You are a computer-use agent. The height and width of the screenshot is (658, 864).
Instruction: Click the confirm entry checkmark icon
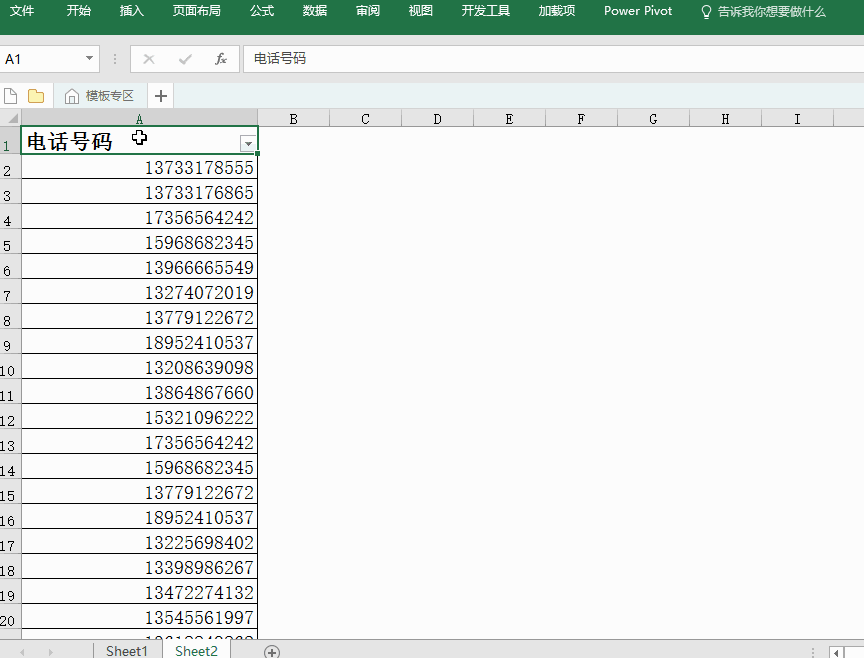tap(185, 59)
